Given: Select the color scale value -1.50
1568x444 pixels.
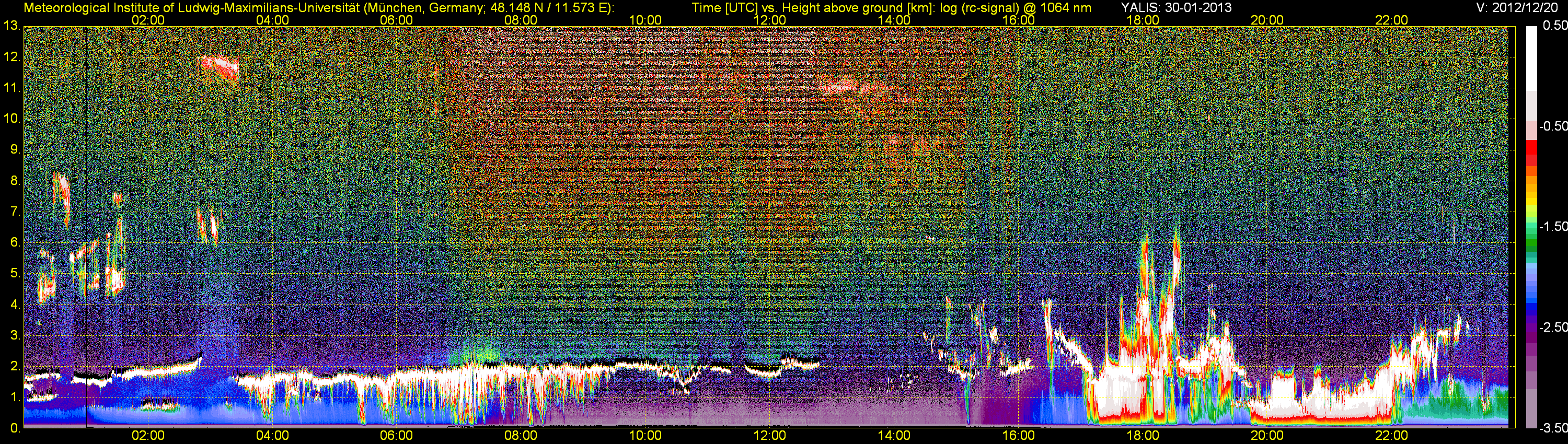Looking at the screenshot, I should point(1553,227).
